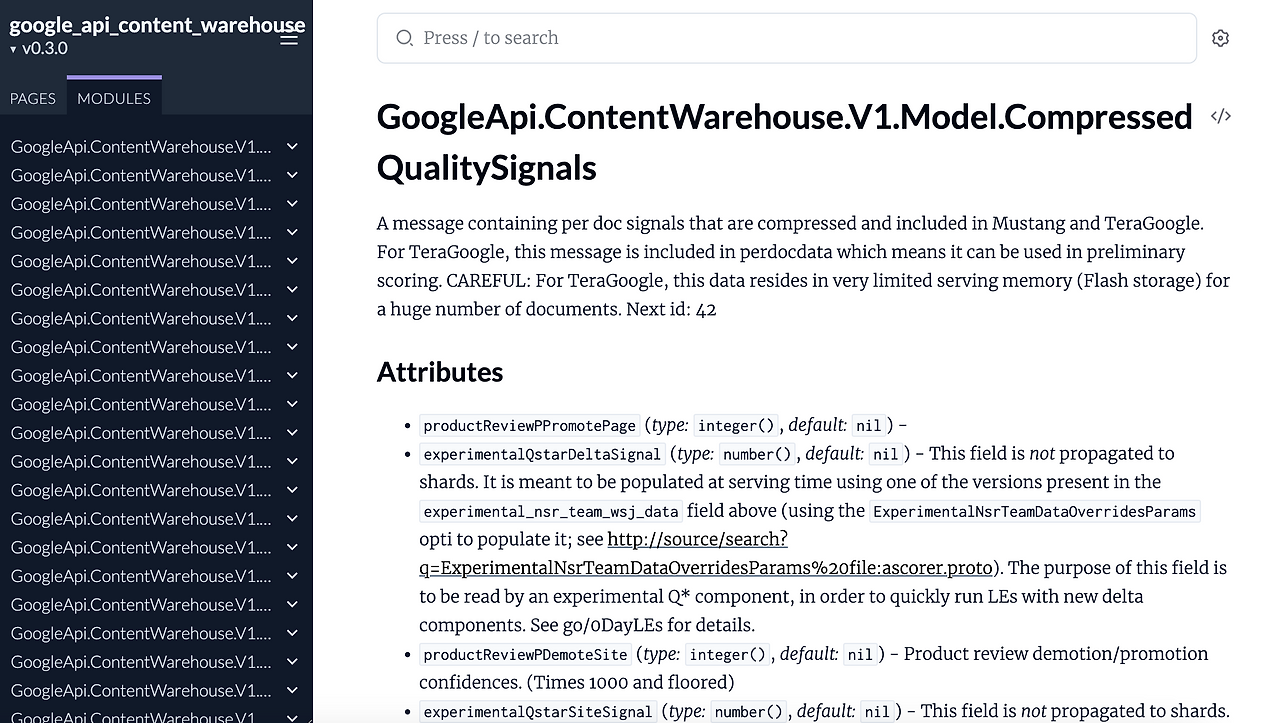Open the topmost GoogleApi.ContentWarehouse.V1 module in the sidebar
1280x723 pixels.
[x=141, y=146]
